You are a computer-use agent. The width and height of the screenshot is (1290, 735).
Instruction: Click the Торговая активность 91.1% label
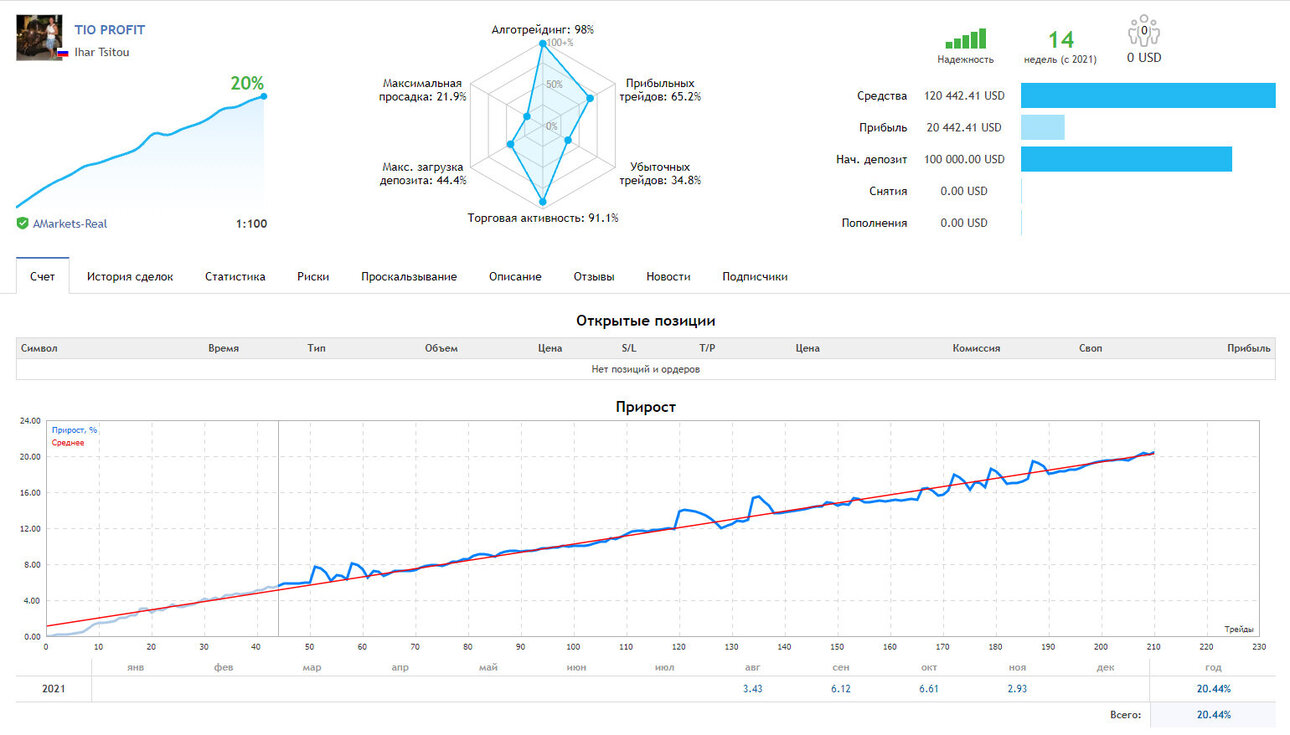tap(543, 218)
